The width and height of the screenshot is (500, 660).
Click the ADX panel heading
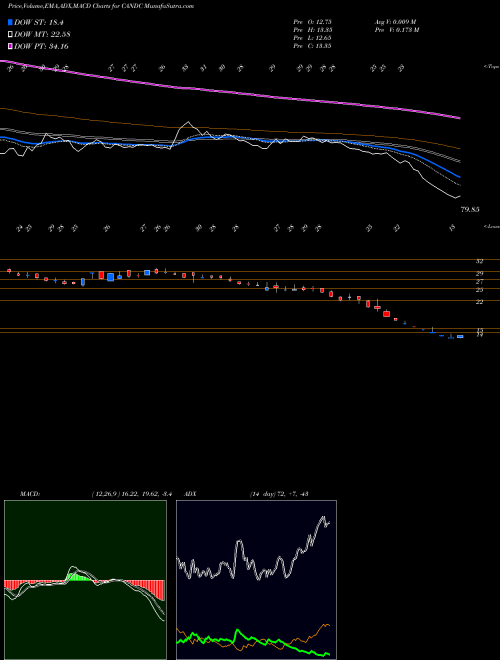point(191,494)
